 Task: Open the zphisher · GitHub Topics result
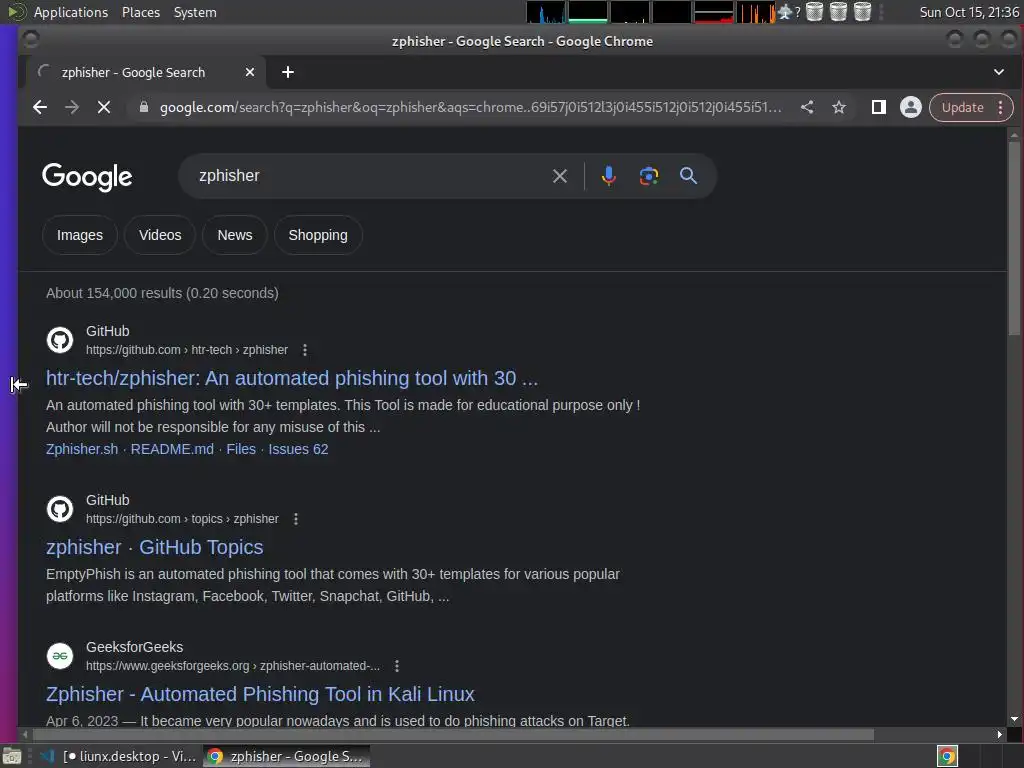click(x=154, y=547)
